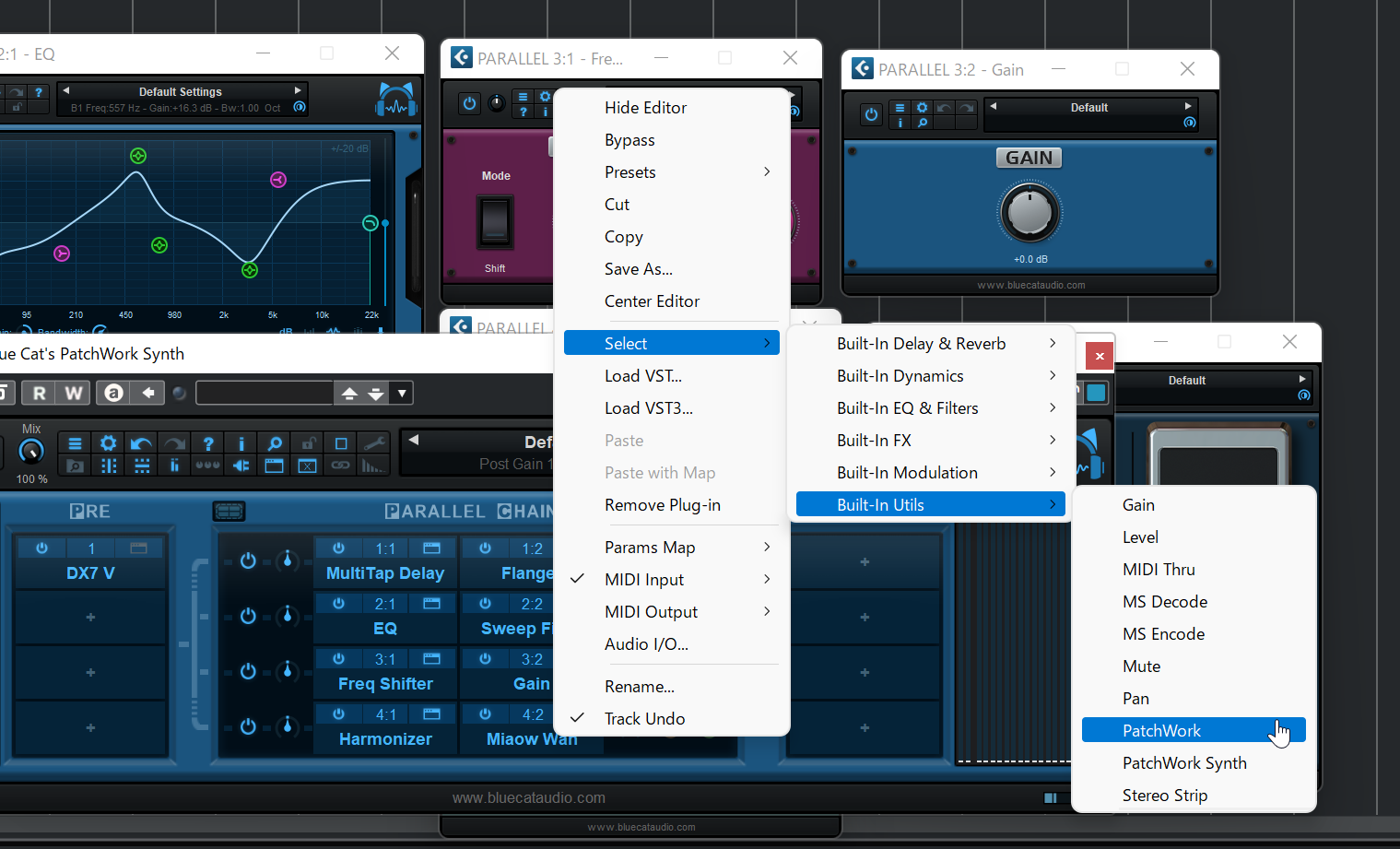
Task: Toggle the unlock padlock icon in PatchWork toolbar
Action: coord(308,443)
